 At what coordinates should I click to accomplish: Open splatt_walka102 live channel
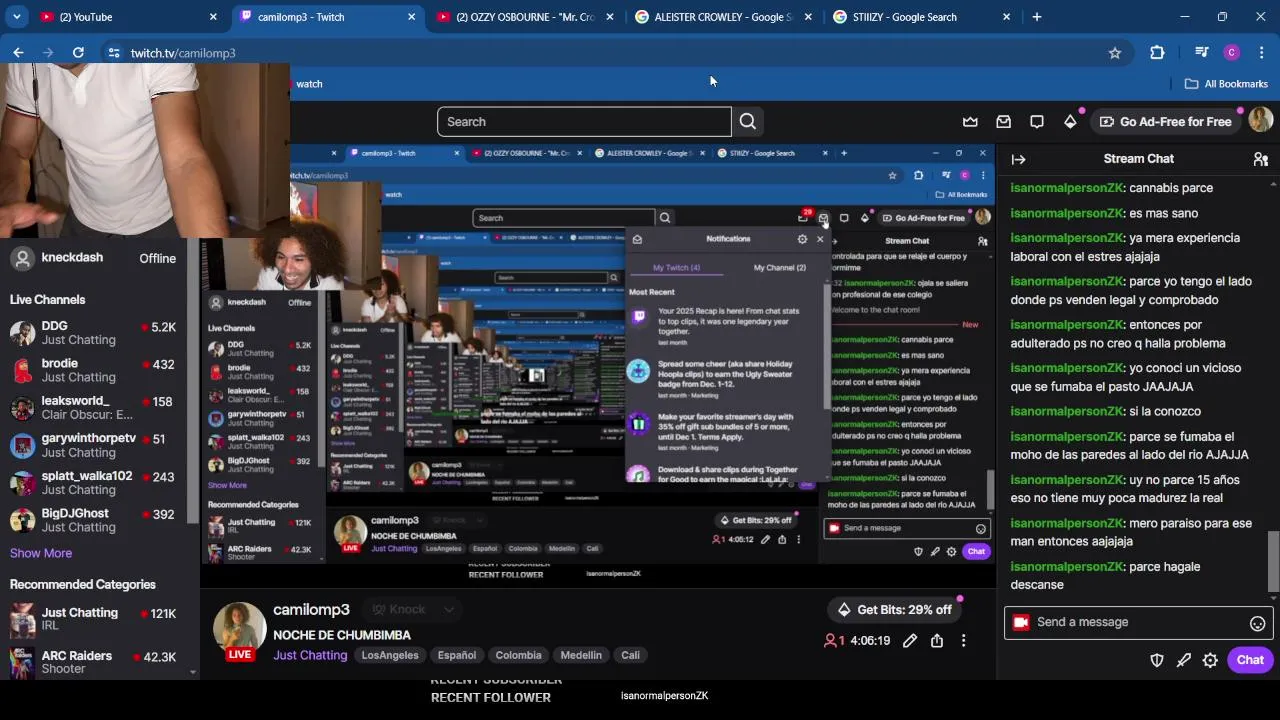pyautogui.click(x=93, y=482)
